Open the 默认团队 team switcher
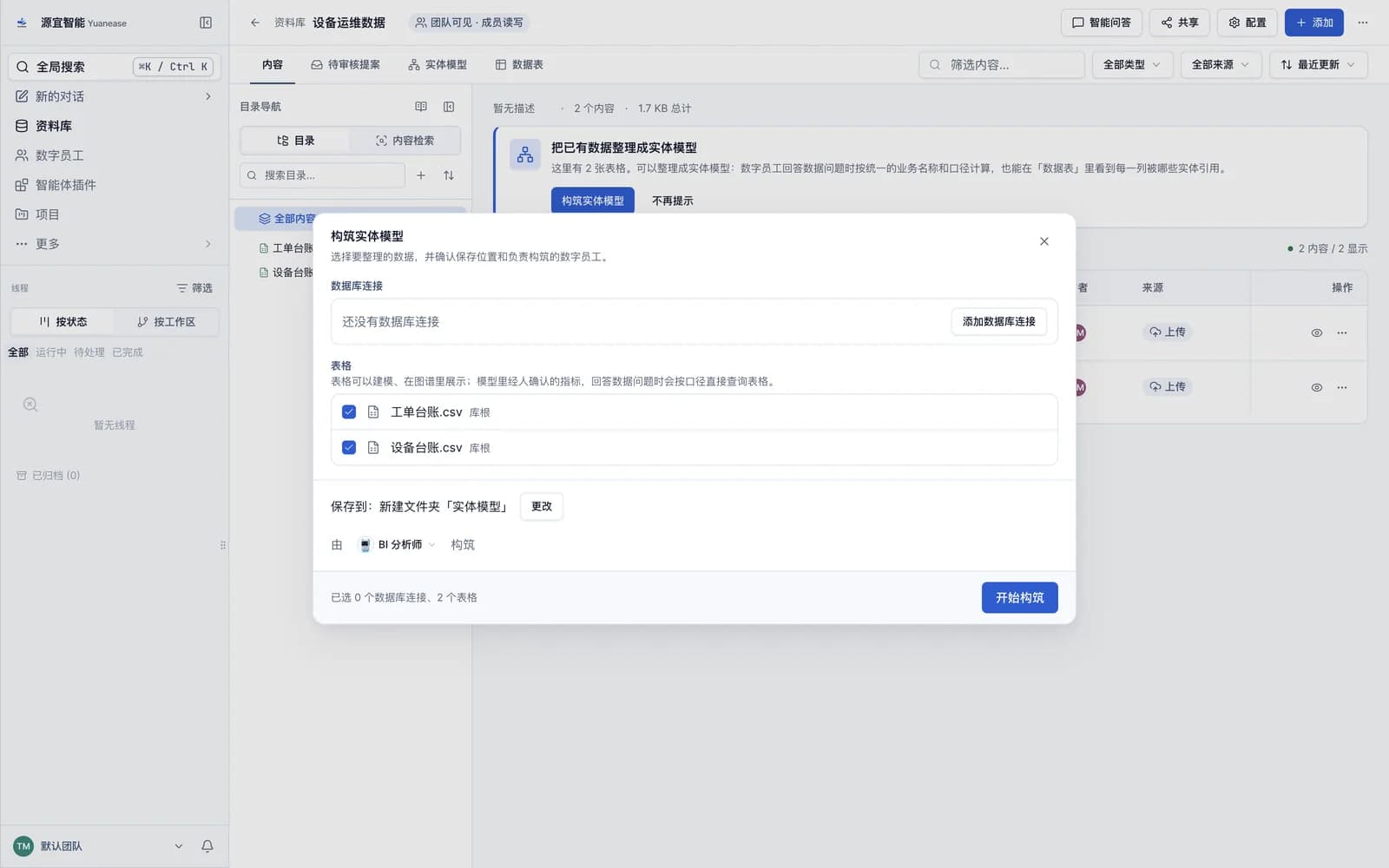The image size is (1389, 868). point(98,846)
